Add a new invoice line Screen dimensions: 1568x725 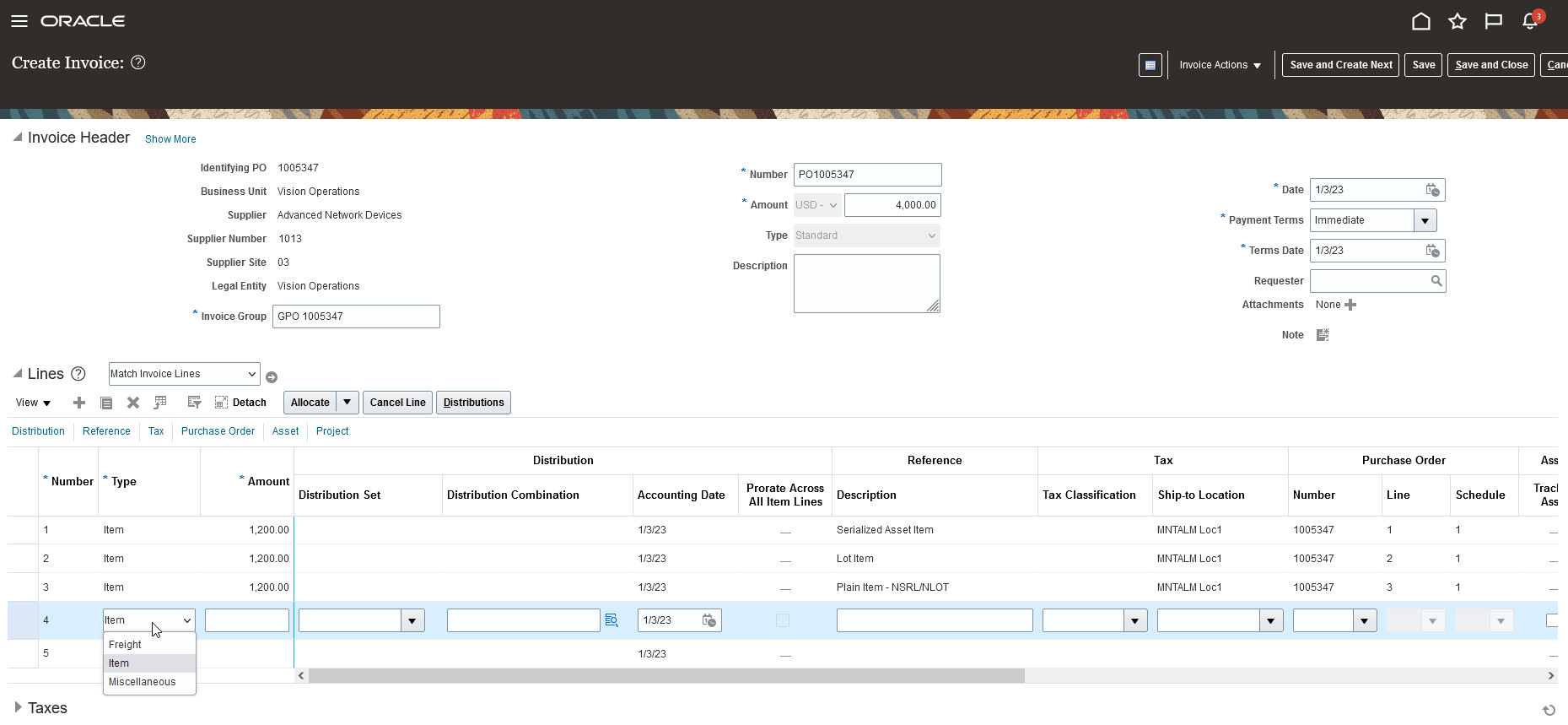[79, 403]
